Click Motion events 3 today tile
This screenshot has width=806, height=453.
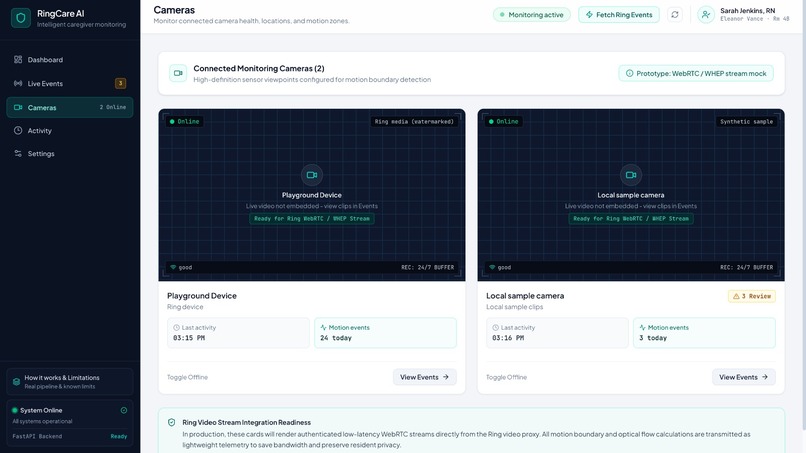click(x=705, y=333)
